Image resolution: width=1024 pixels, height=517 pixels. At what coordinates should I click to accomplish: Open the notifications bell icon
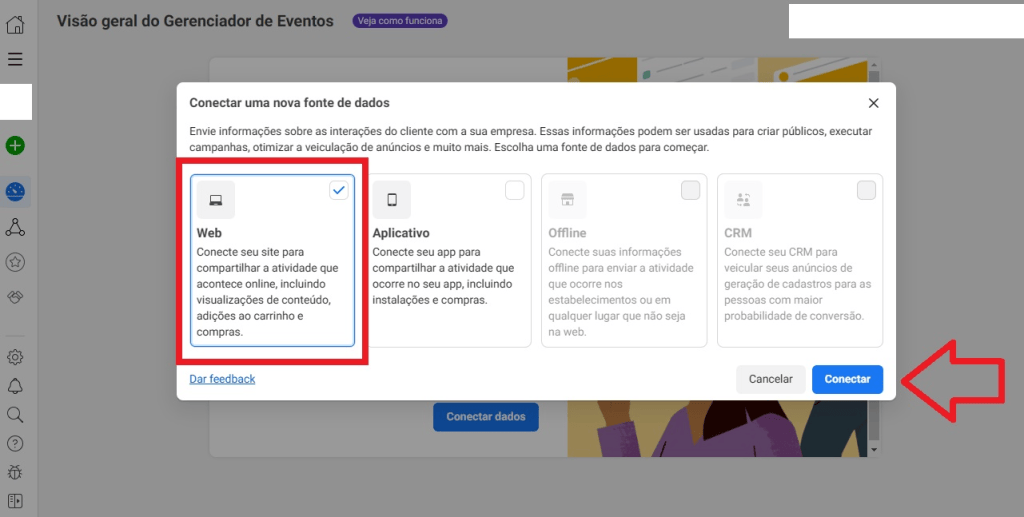click(x=15, y=386)
